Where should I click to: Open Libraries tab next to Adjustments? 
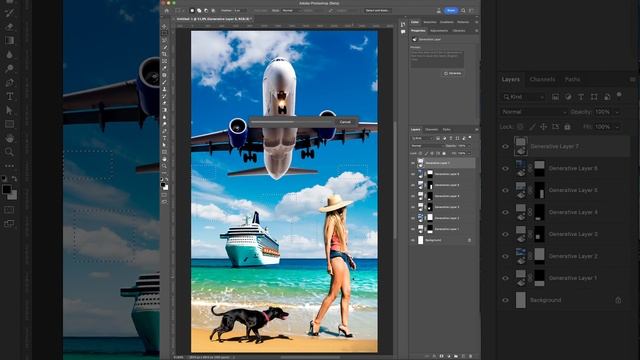tap(459, 31)
